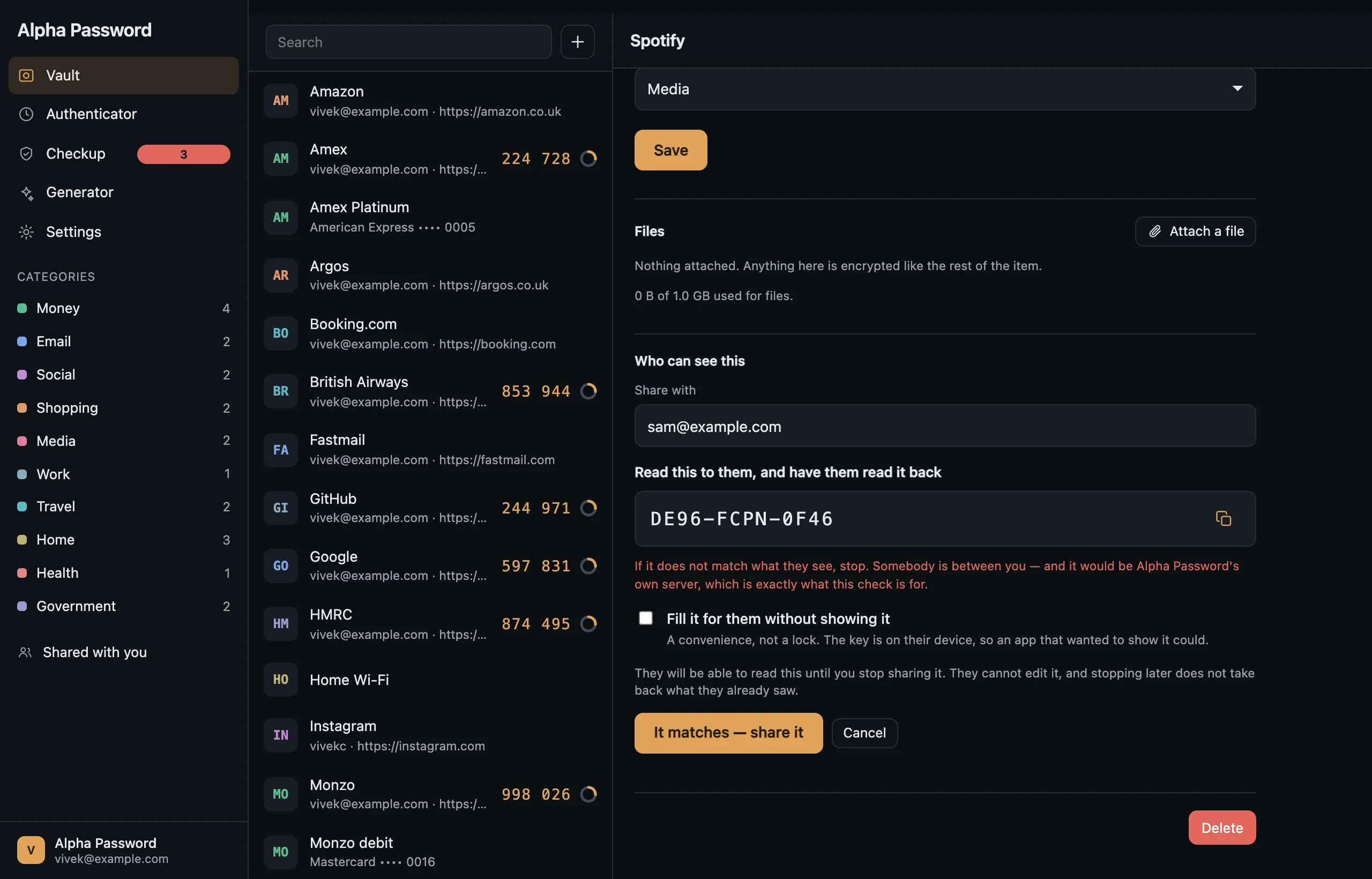Click the V account avatar at bottom
The width and height of the screenshot is (1372, 879).
(x=31, y=850)
